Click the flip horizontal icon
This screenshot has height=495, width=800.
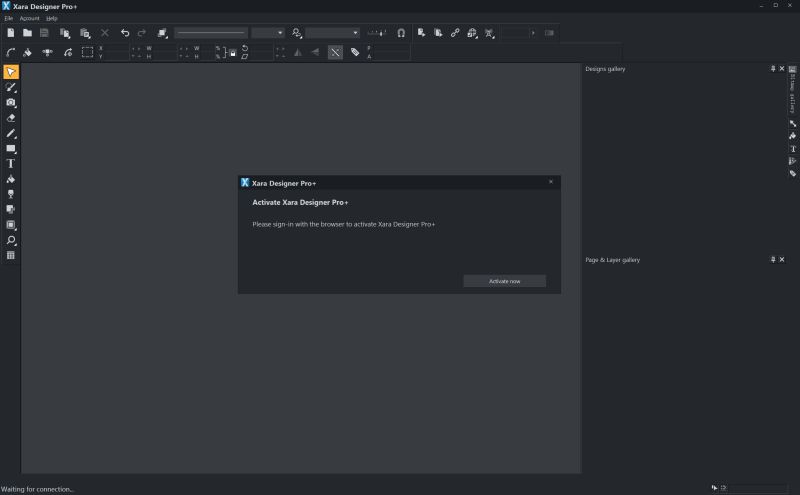[x=297, y=52]
